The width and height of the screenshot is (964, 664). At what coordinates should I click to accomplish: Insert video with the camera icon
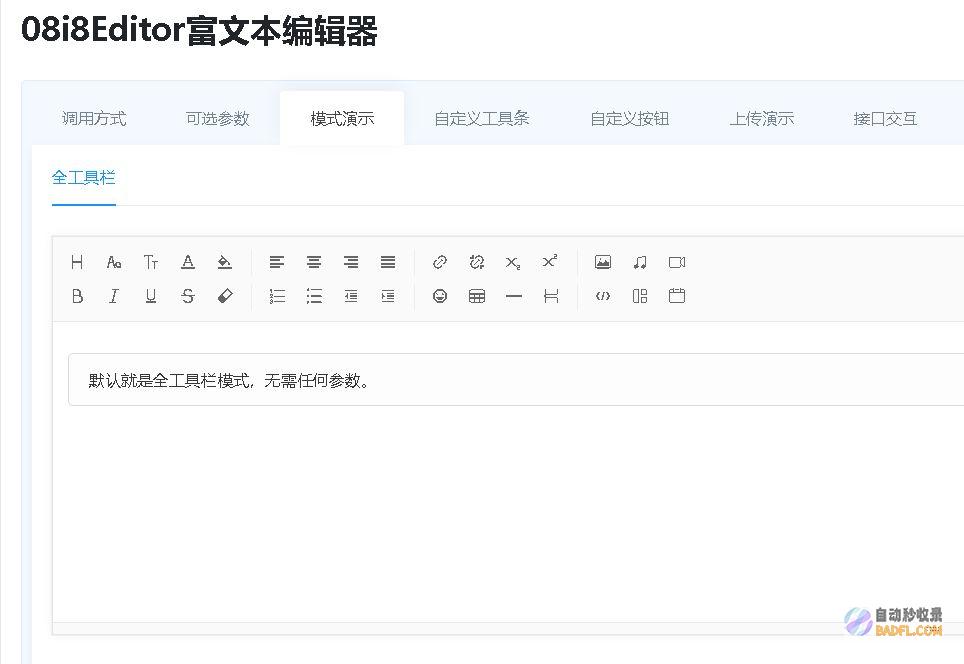coord(677,263)
